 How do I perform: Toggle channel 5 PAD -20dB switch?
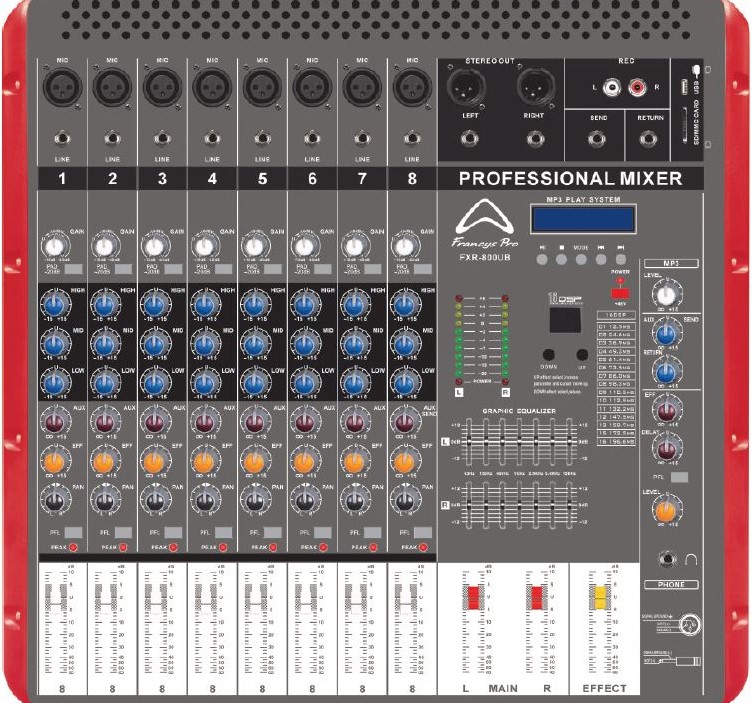pyautogui.click(x=273, y=269)
